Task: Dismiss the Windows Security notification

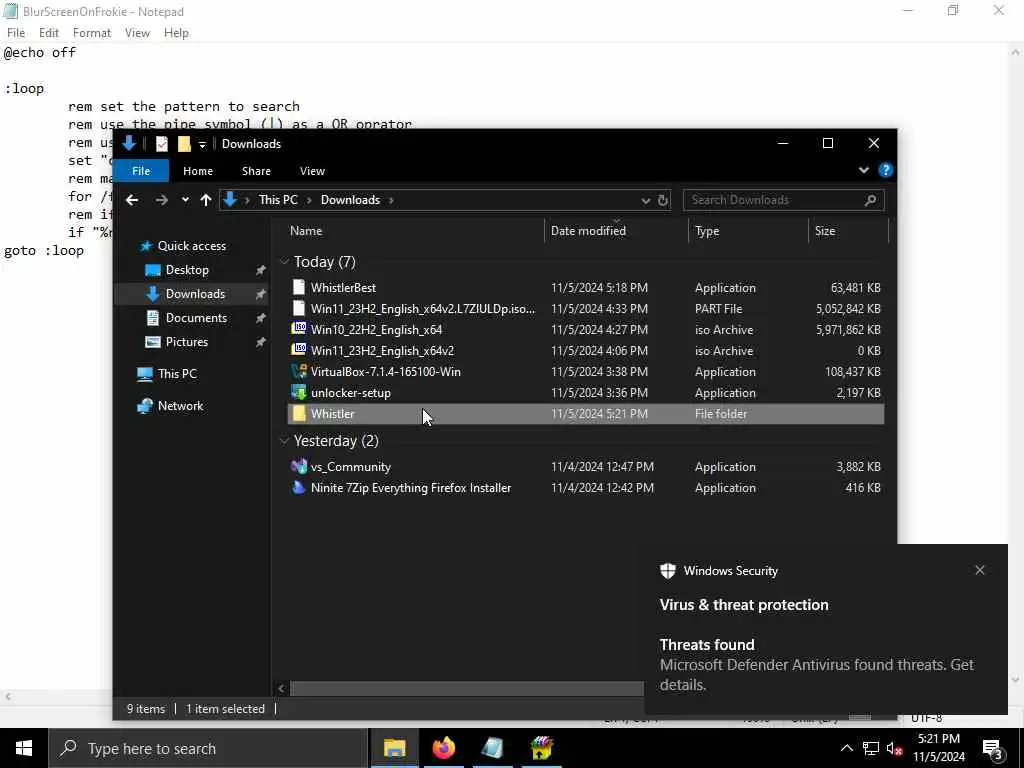Action: coord(980,570)
